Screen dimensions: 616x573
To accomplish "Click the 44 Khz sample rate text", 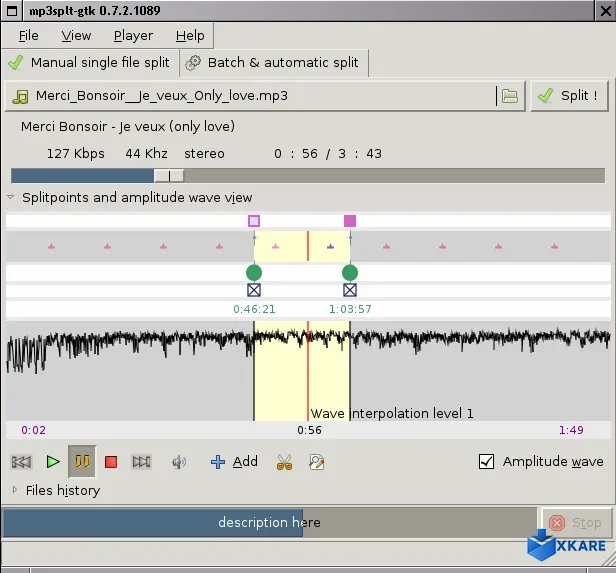I will point(146,154).
